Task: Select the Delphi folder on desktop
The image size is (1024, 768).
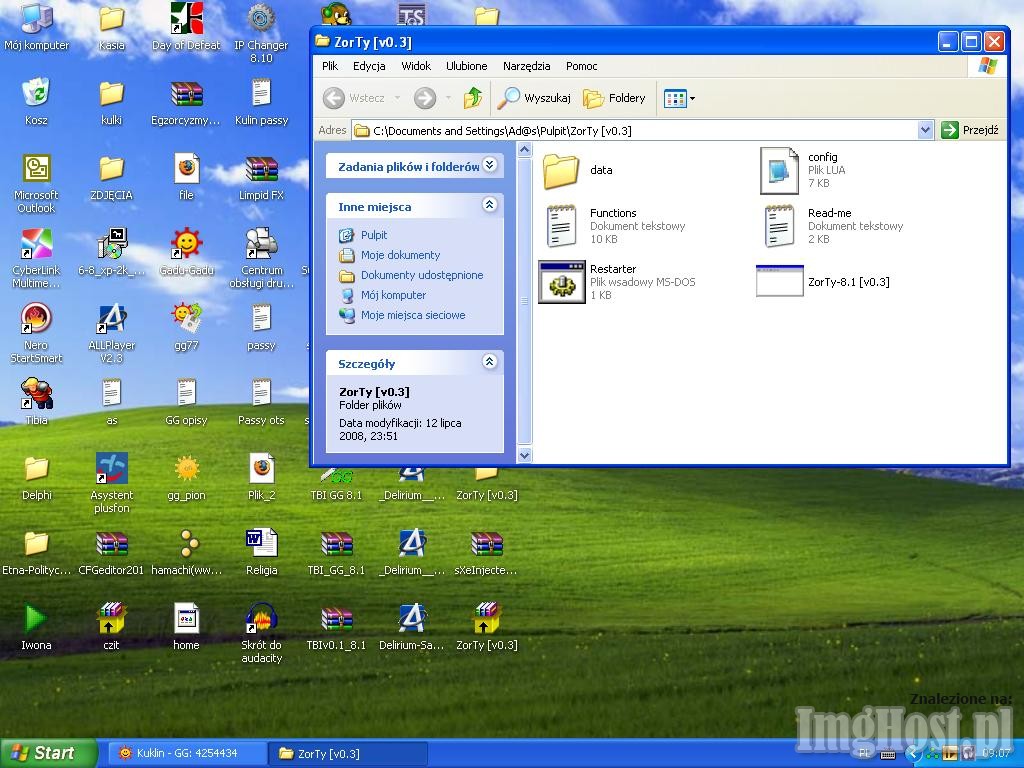Action: pyautogui.click(x=37, y=477)
